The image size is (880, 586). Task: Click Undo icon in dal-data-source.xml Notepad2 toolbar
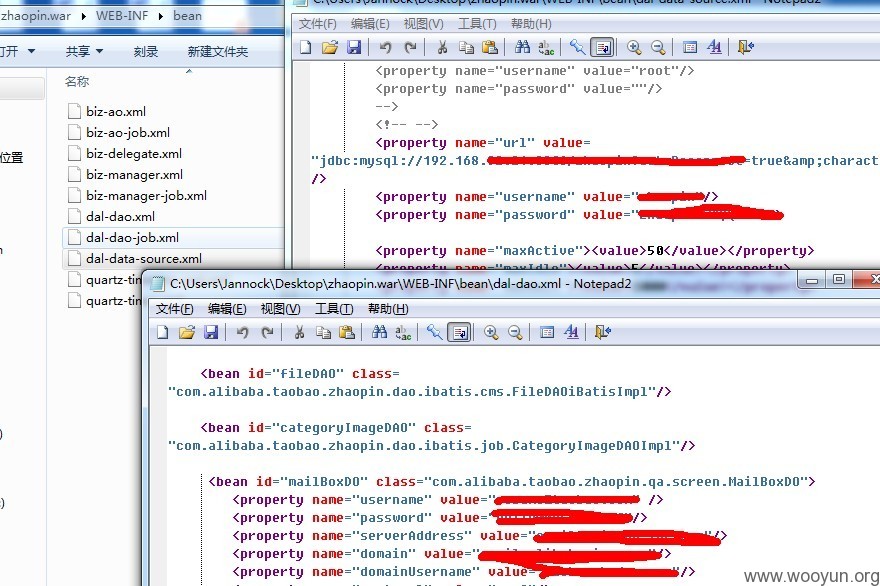(x=386, y=48)
